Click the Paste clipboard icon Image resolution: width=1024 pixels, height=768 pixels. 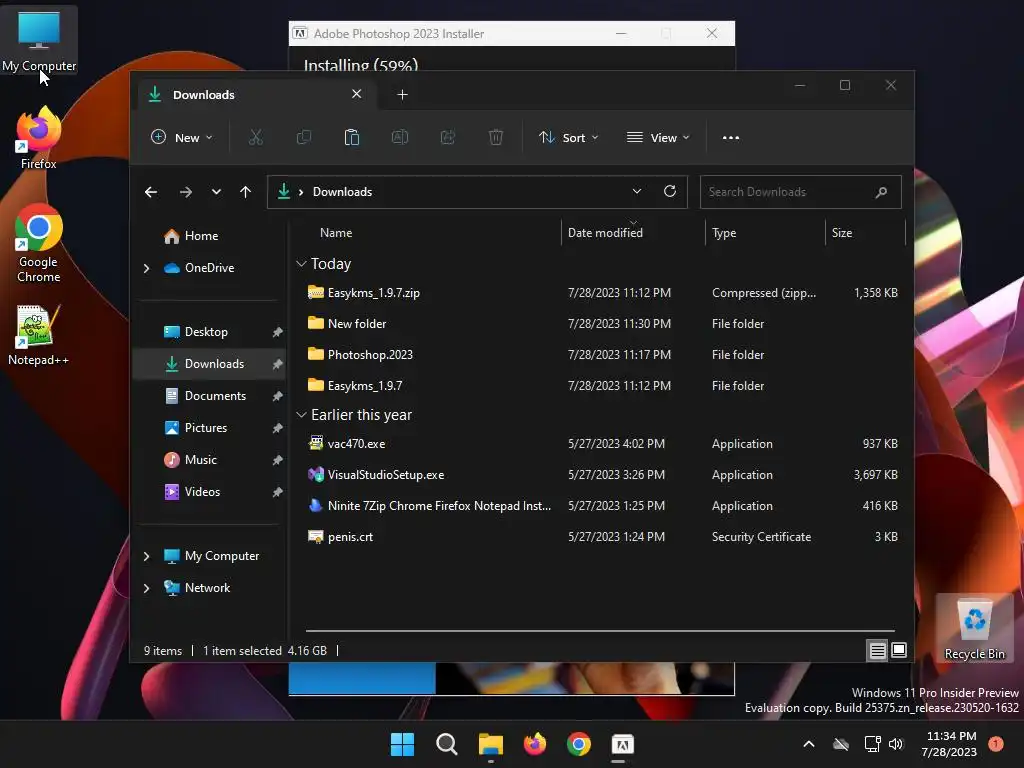point(351,137)
